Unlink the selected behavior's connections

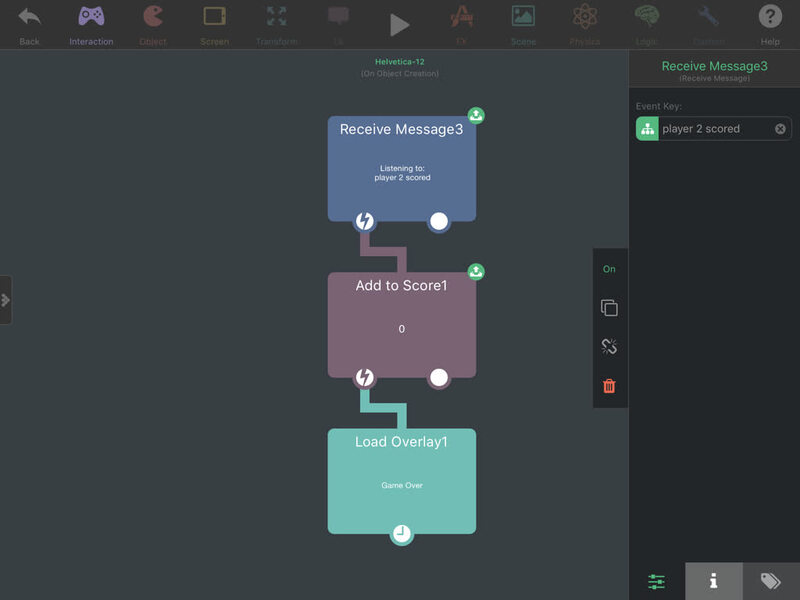(x=609, y=346)
